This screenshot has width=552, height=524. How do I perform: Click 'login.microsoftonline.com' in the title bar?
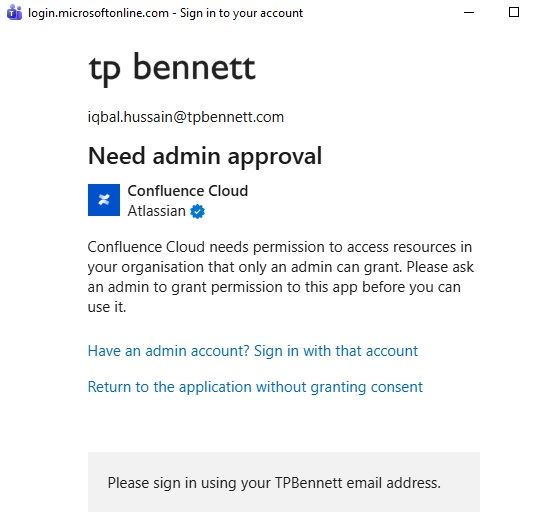[x=98, y=13]
